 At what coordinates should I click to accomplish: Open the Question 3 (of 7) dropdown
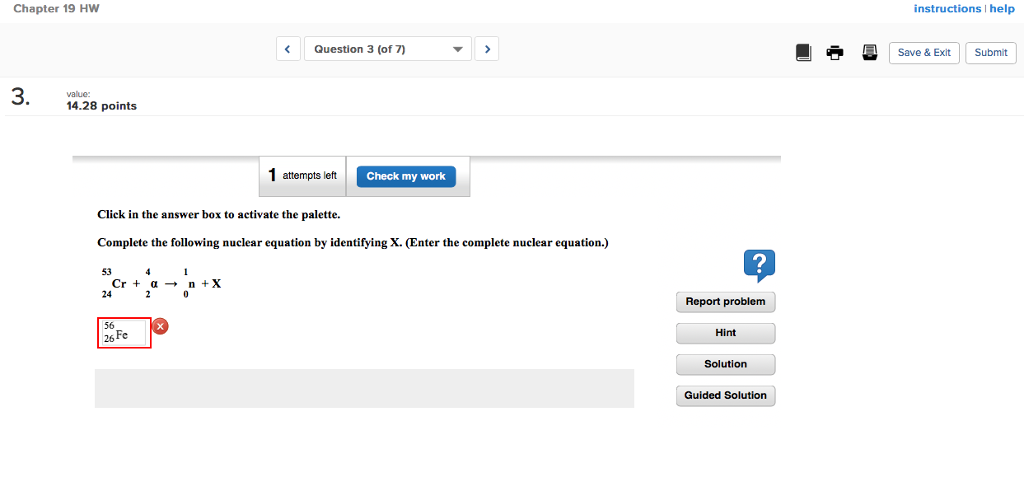pyautogui.click(x=388, y=49)
